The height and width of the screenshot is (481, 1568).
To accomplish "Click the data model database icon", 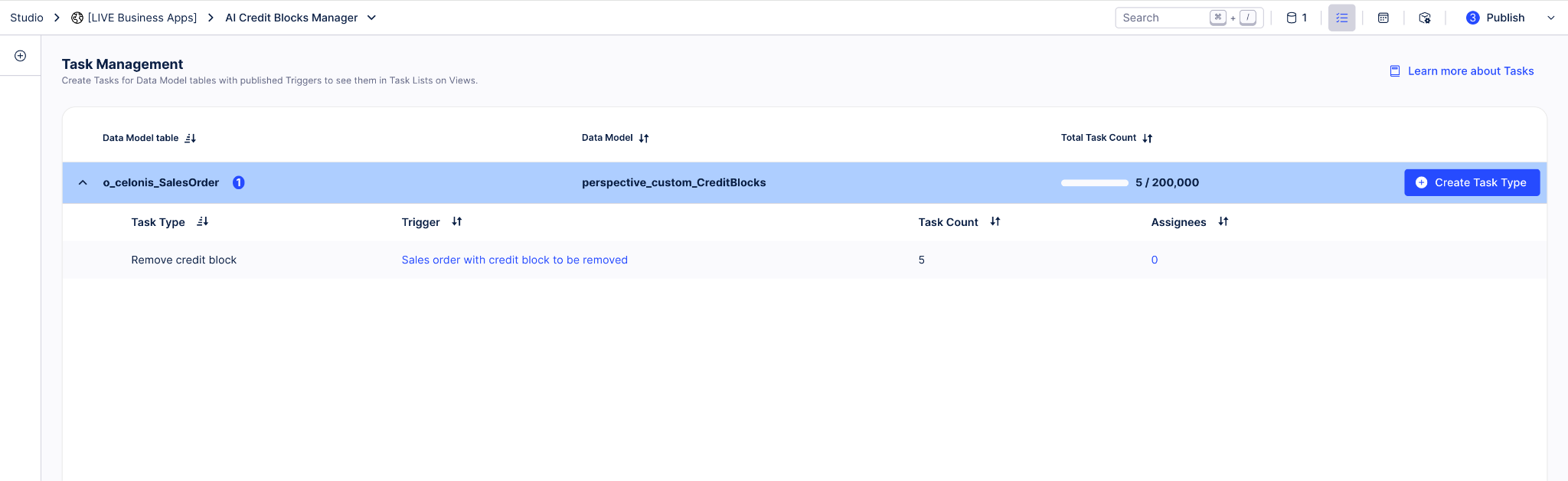I will [x=1292, y=18].
